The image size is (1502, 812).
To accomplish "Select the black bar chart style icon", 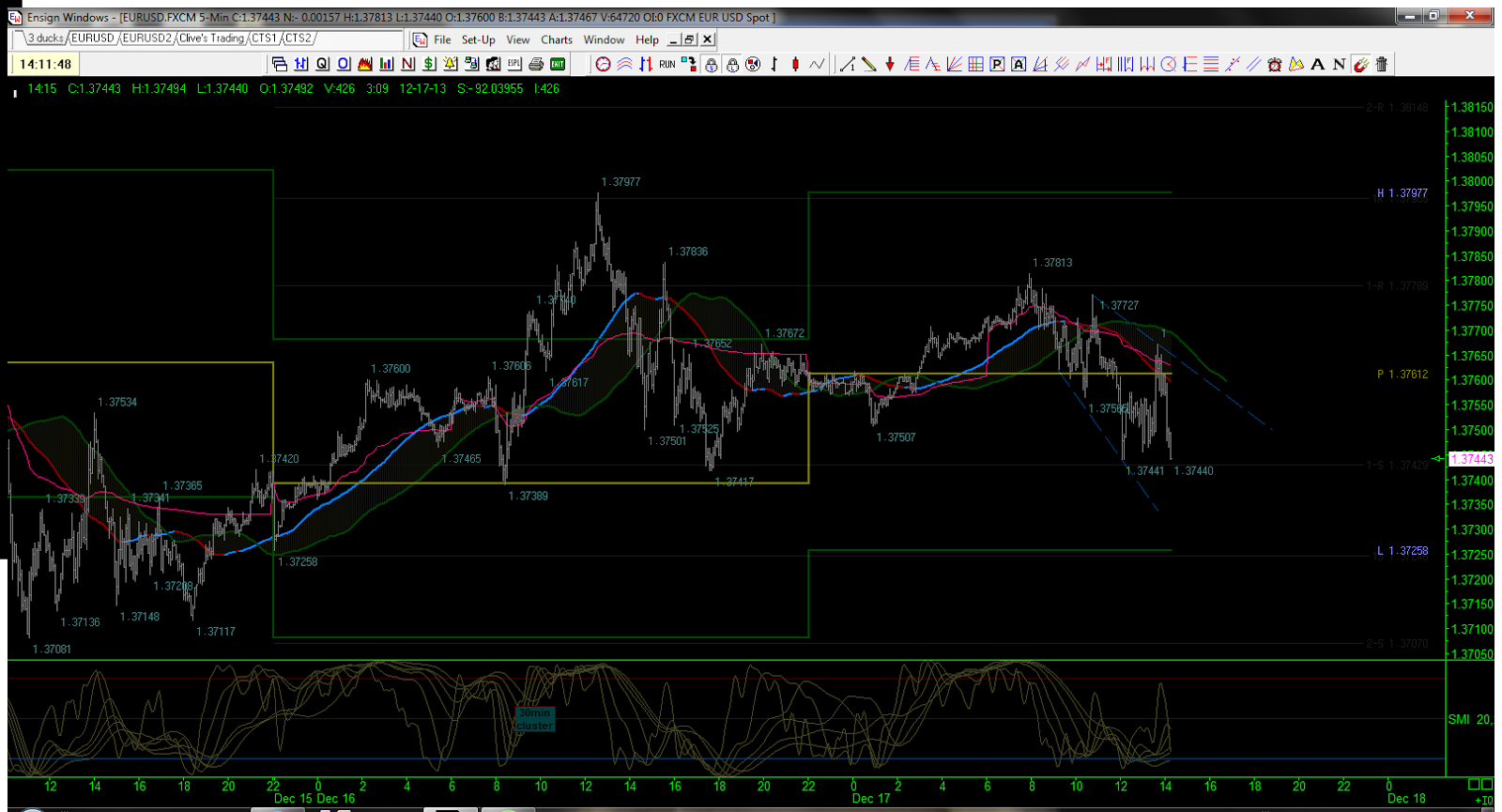I will coord(774,64).
